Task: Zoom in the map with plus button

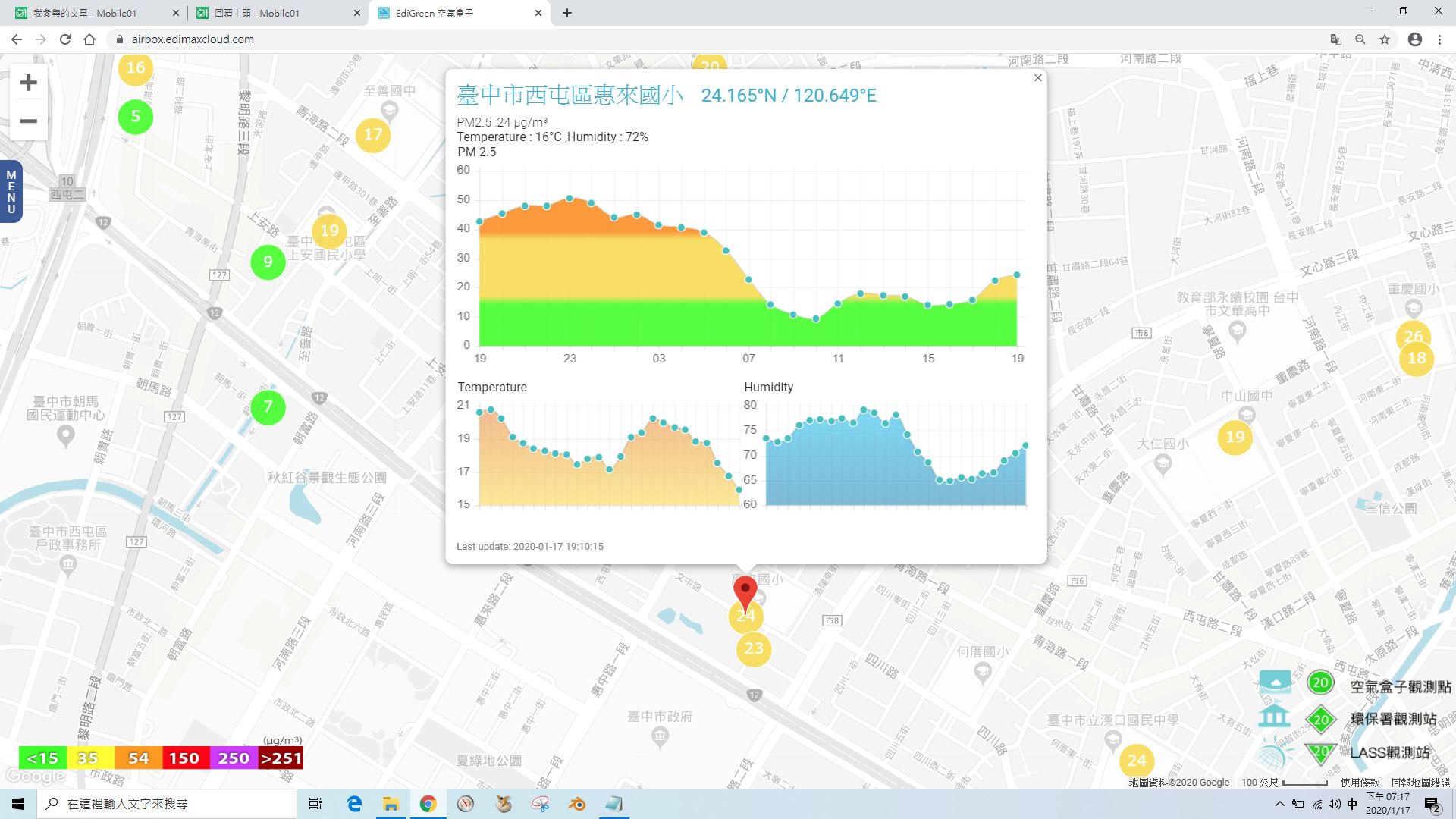Action: tap(28, 83)
